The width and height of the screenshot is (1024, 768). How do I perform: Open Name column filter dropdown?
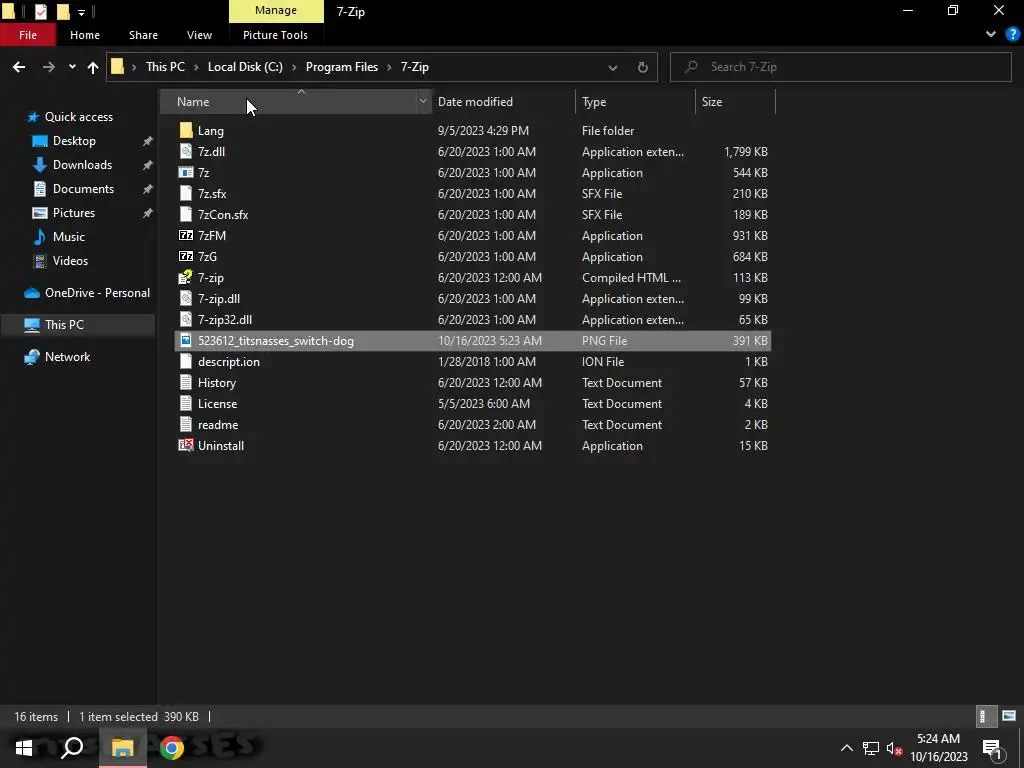click(423, 101)
